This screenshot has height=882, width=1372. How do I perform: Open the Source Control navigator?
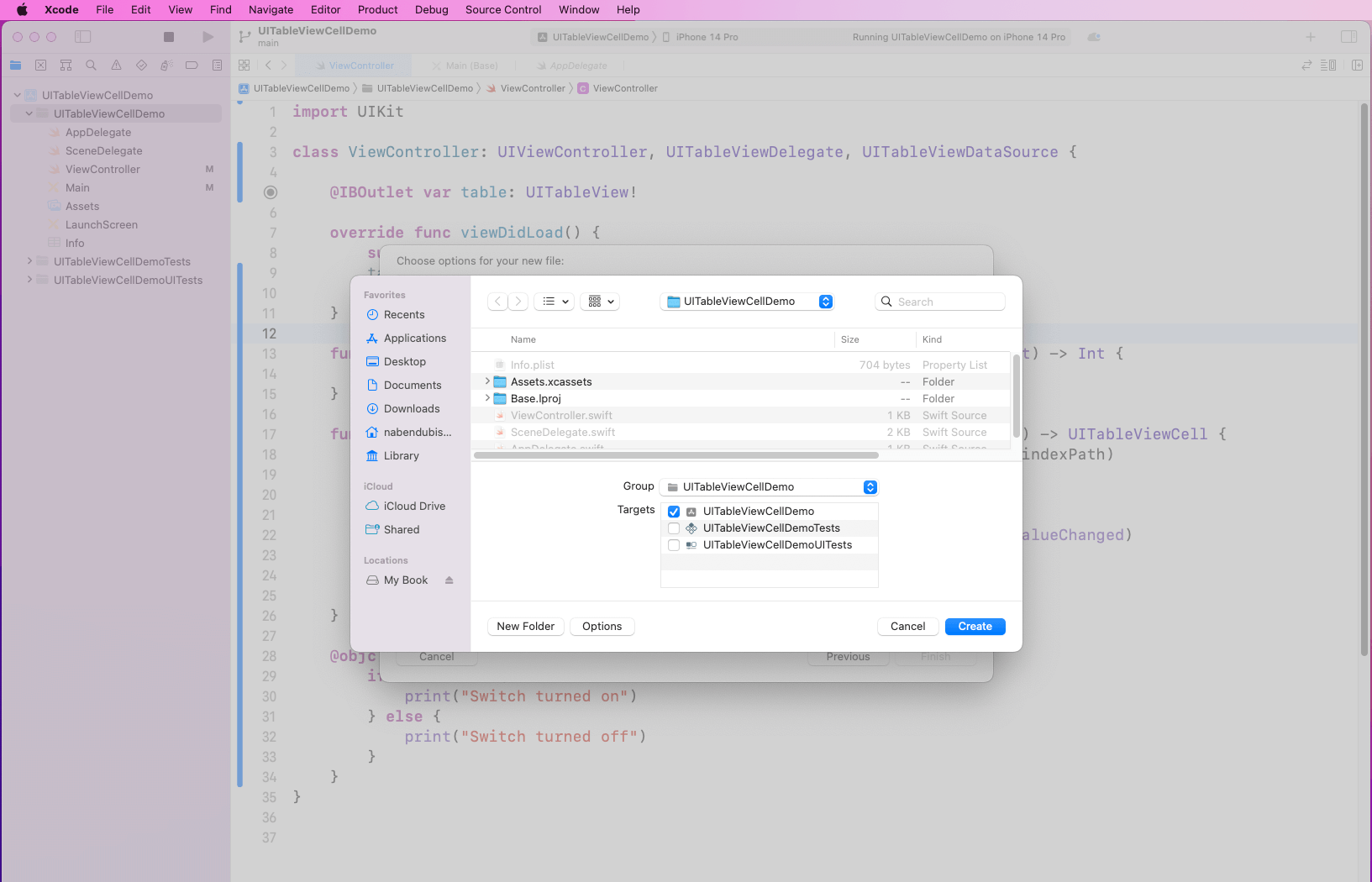[40, 65]
